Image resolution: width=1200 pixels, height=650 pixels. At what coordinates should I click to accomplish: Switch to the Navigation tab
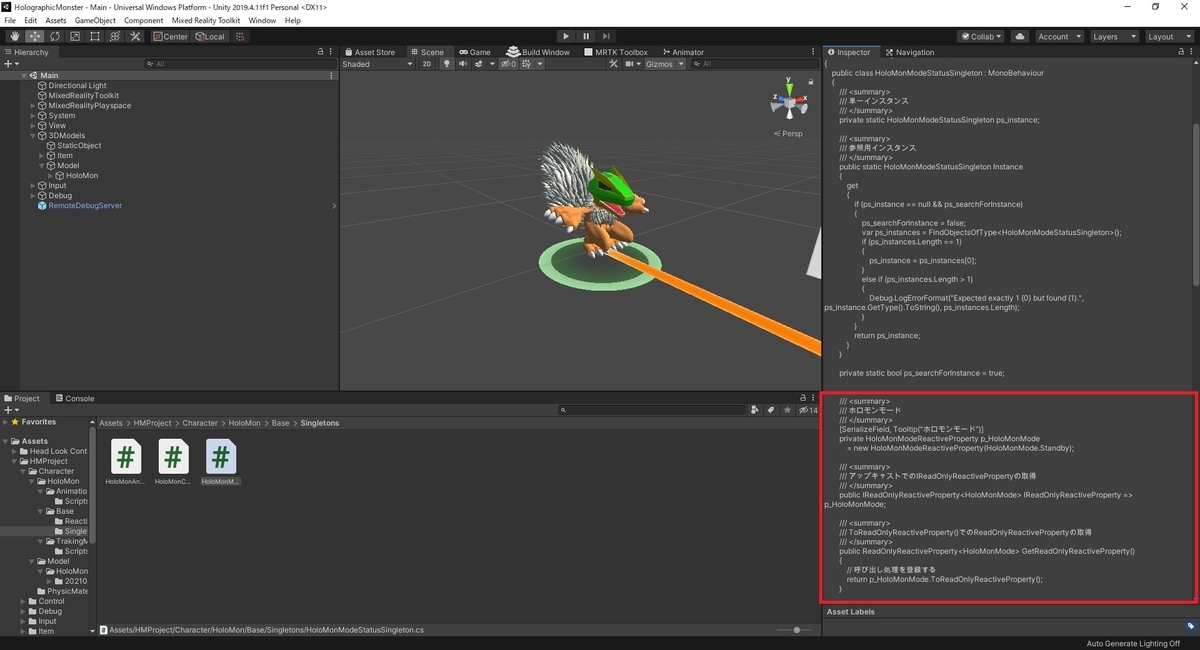click(910, 52)
